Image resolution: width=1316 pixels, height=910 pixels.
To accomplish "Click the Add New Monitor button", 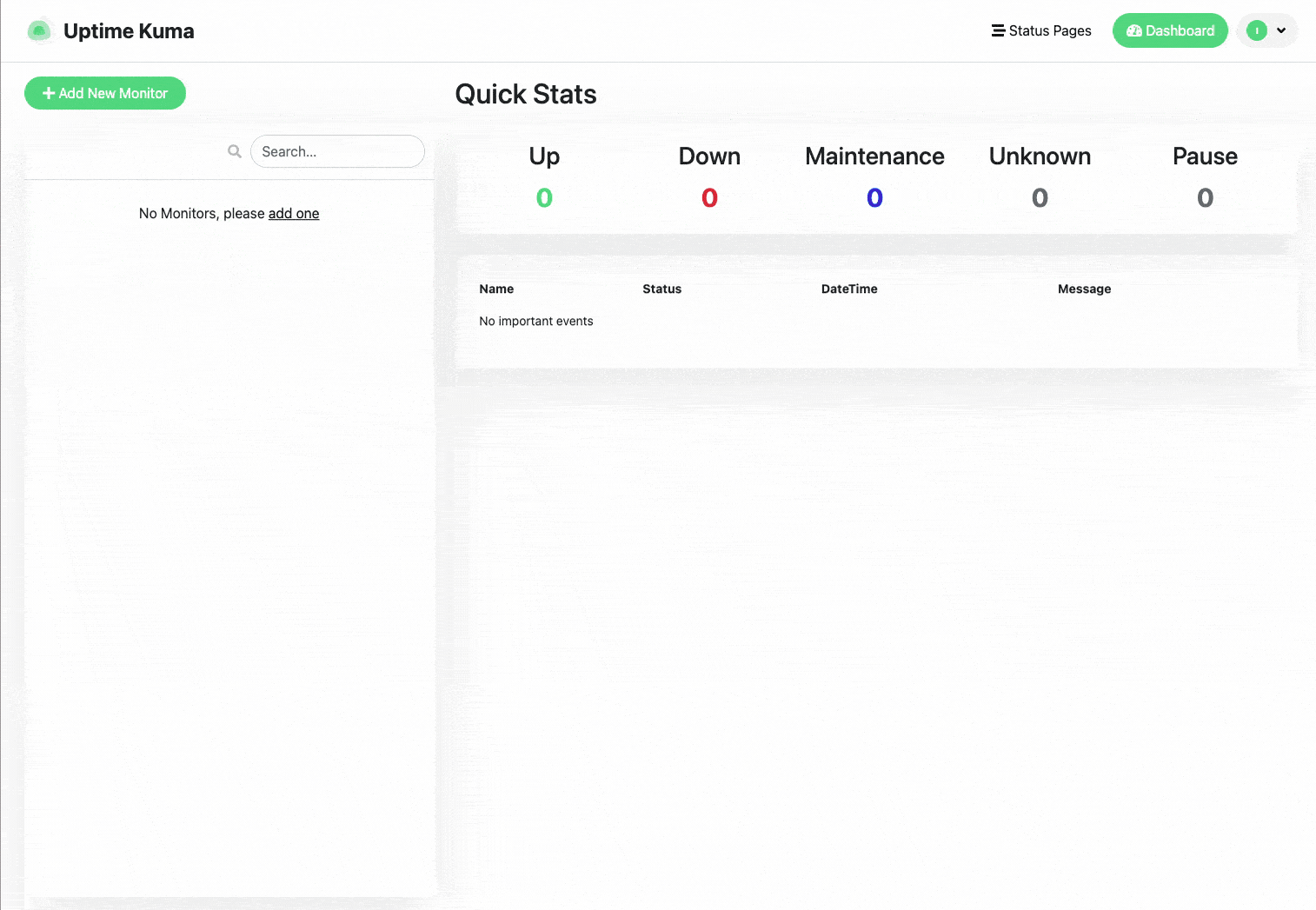I will coord(105,93).
